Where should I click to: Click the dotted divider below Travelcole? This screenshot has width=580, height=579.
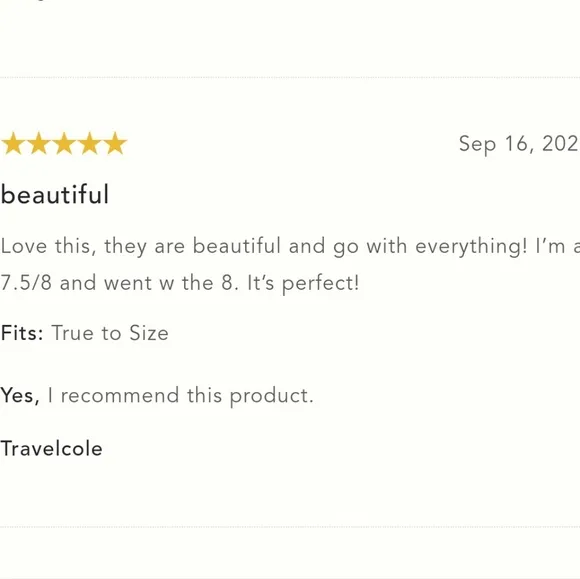(290, 526)
